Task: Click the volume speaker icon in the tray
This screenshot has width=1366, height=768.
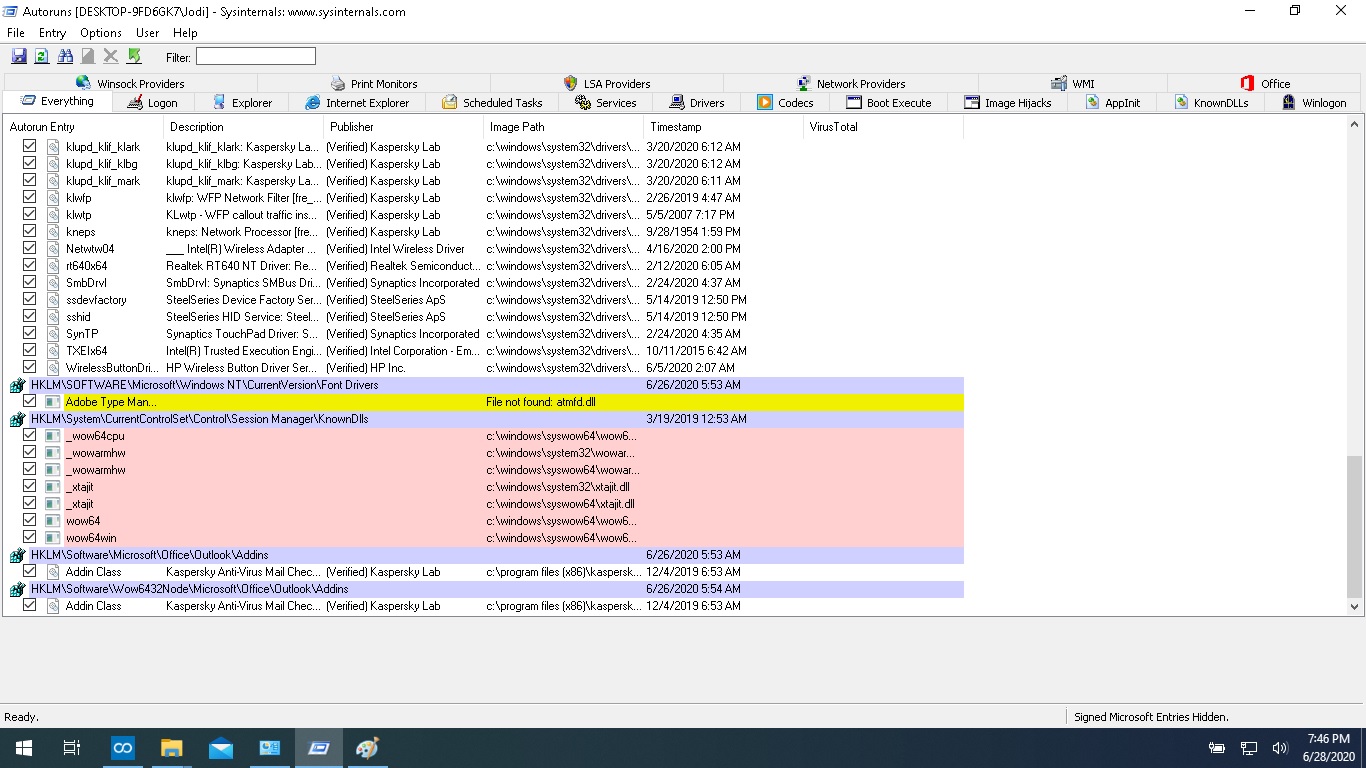Action: point(1280,748)
